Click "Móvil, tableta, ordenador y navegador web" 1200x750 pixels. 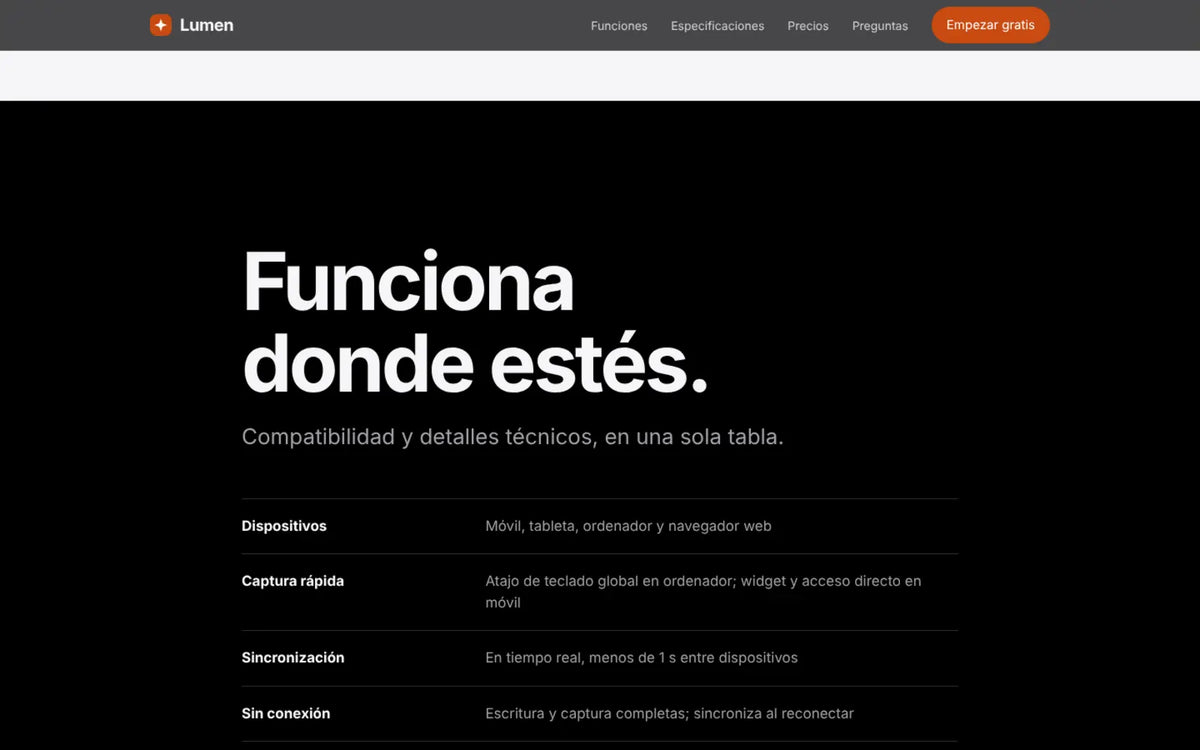[628, 526]
